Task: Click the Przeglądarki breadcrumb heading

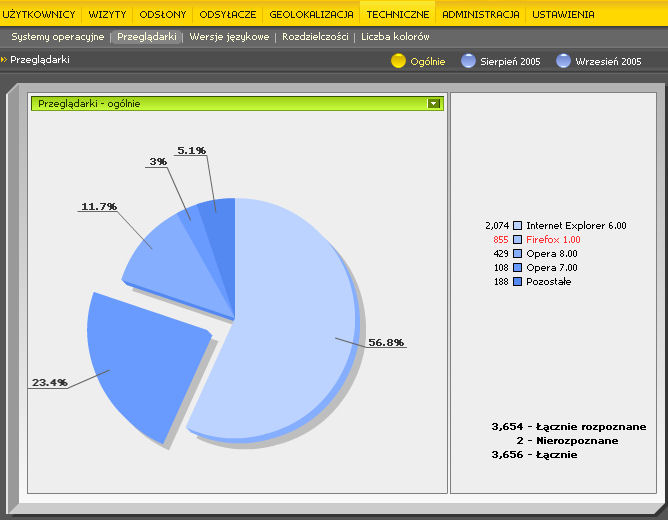Action: (40, 60)
